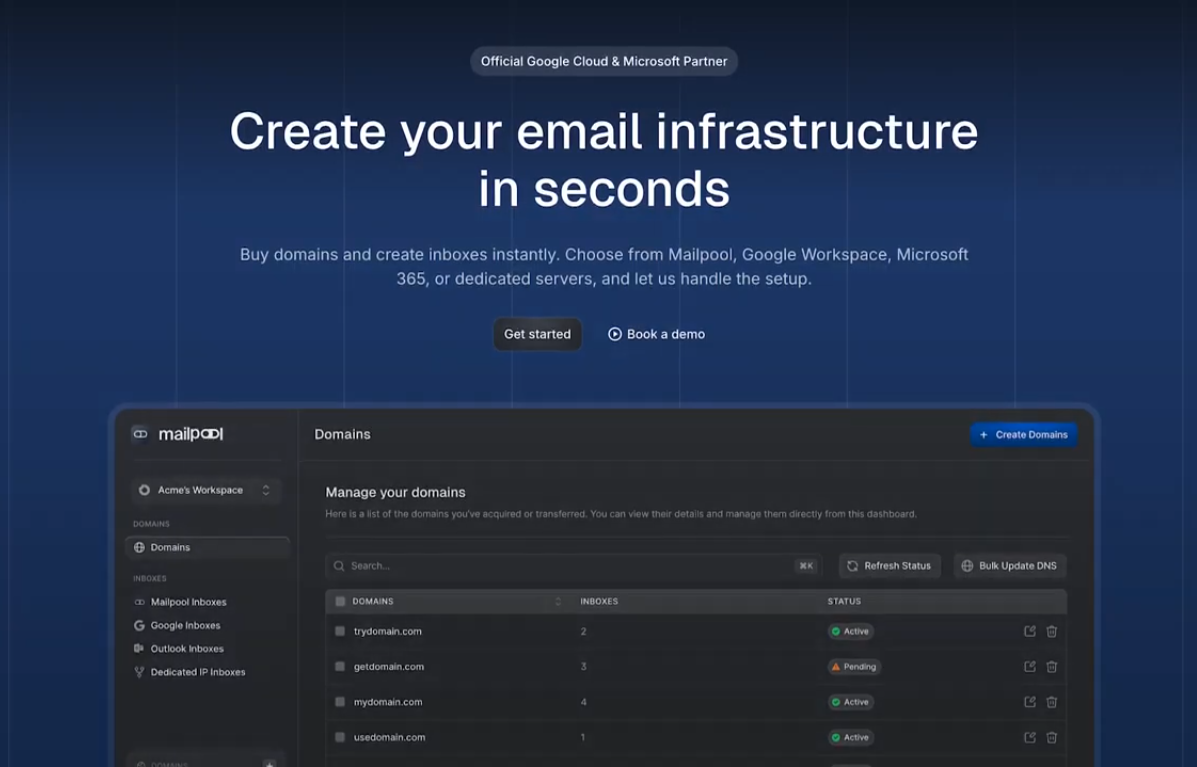Select all domains with header checkbox
This screenshot has height=767, width=1197.
340,601
